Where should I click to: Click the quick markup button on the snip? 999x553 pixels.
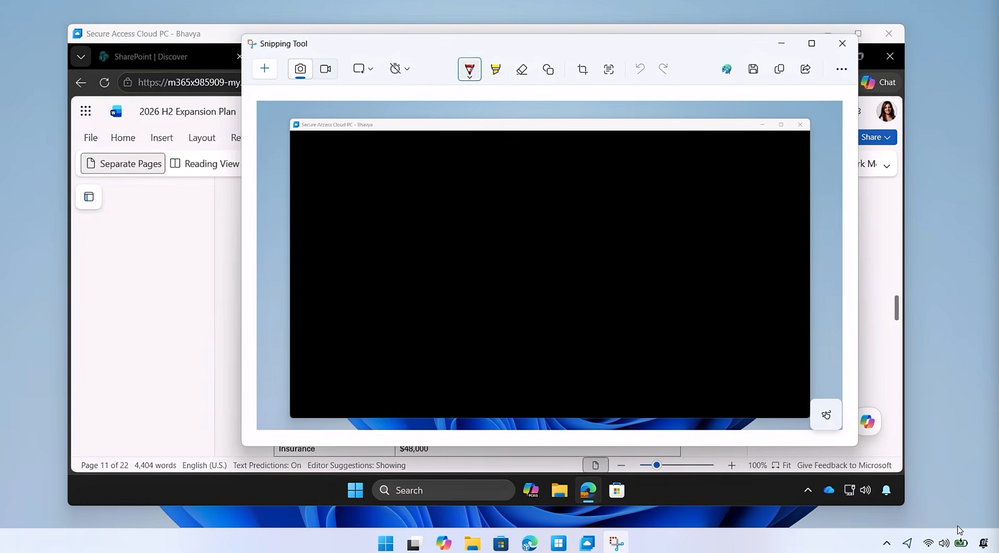click(826, 415)
